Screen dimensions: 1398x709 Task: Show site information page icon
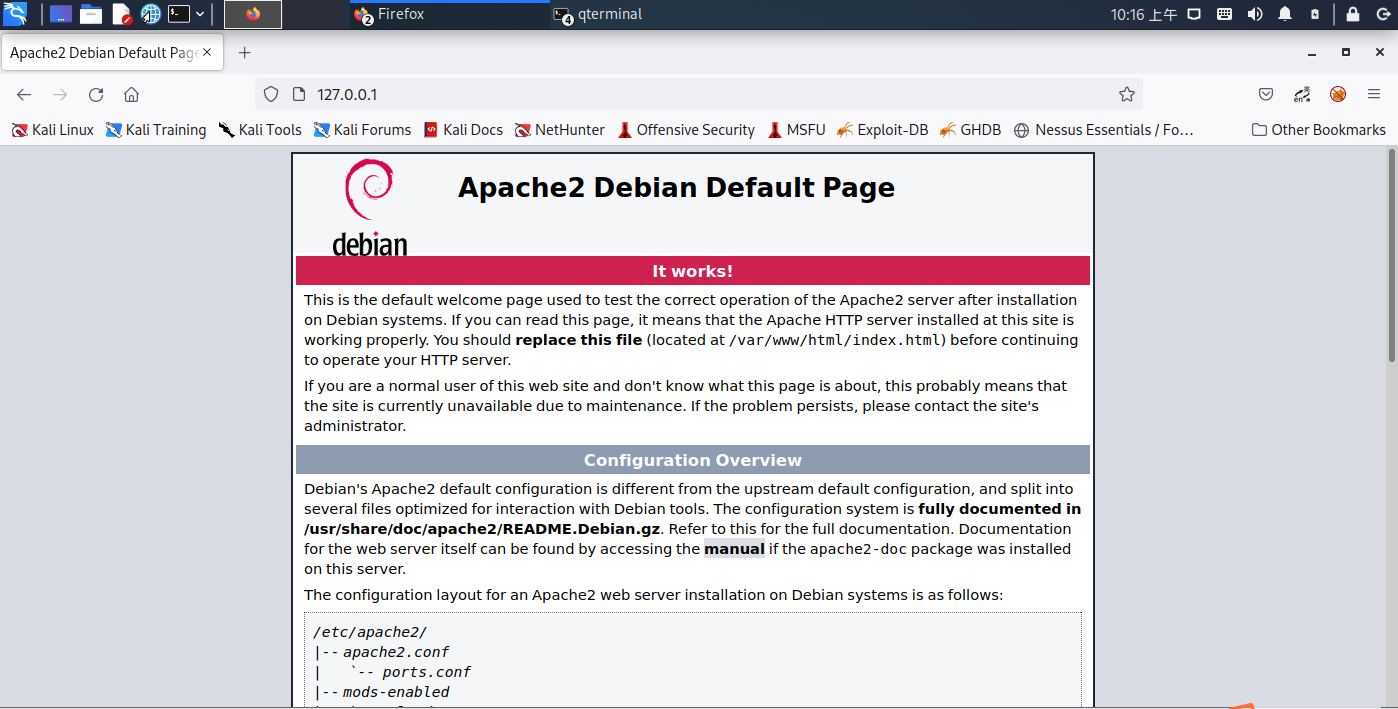click(297, 94)
